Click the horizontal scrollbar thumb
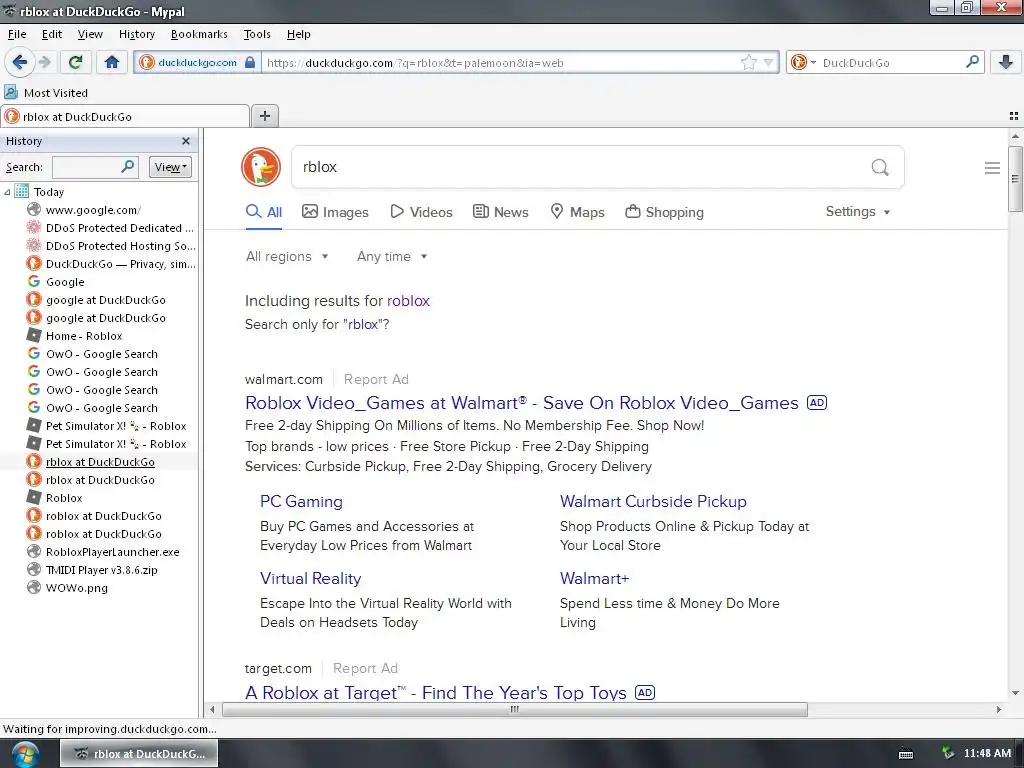Image resolution: width=1024 pixels, height=768 pixels. tap(515, 709)
